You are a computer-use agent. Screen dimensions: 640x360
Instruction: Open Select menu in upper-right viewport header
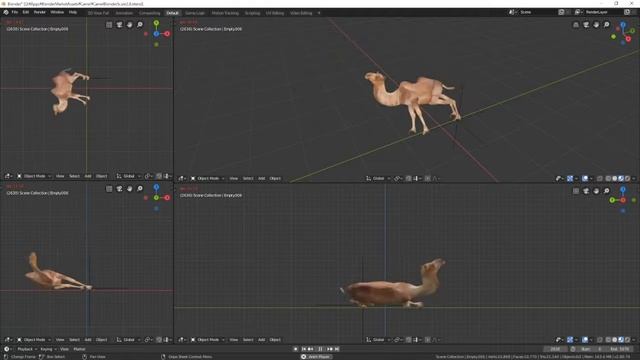(x=248, y=178)
